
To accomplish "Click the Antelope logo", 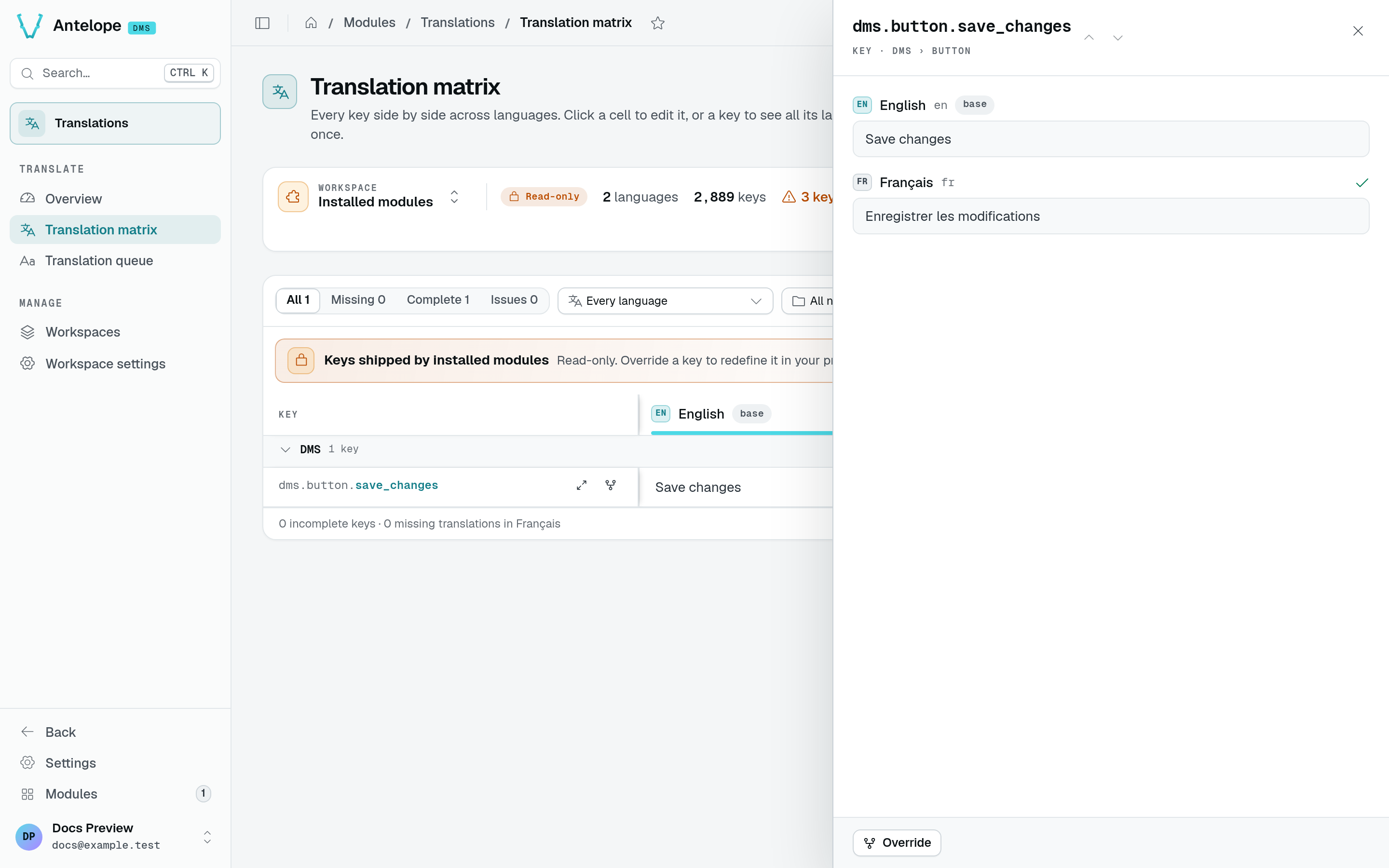I will click(x=30, y=26).
